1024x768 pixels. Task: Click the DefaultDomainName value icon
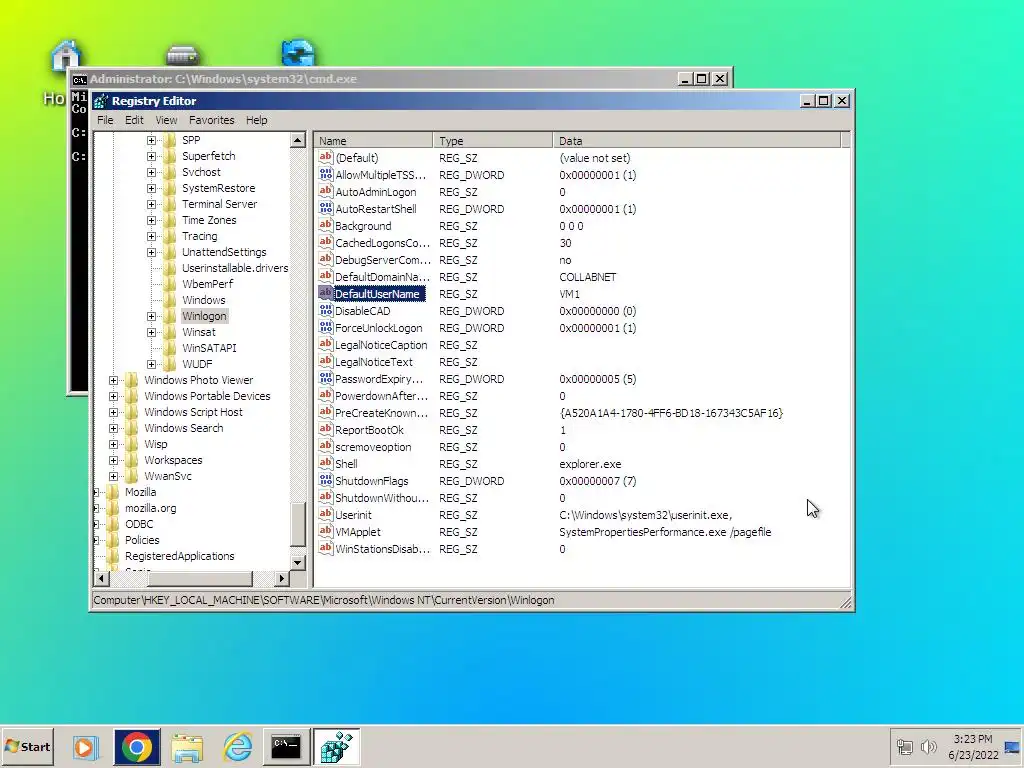(325, 276)
